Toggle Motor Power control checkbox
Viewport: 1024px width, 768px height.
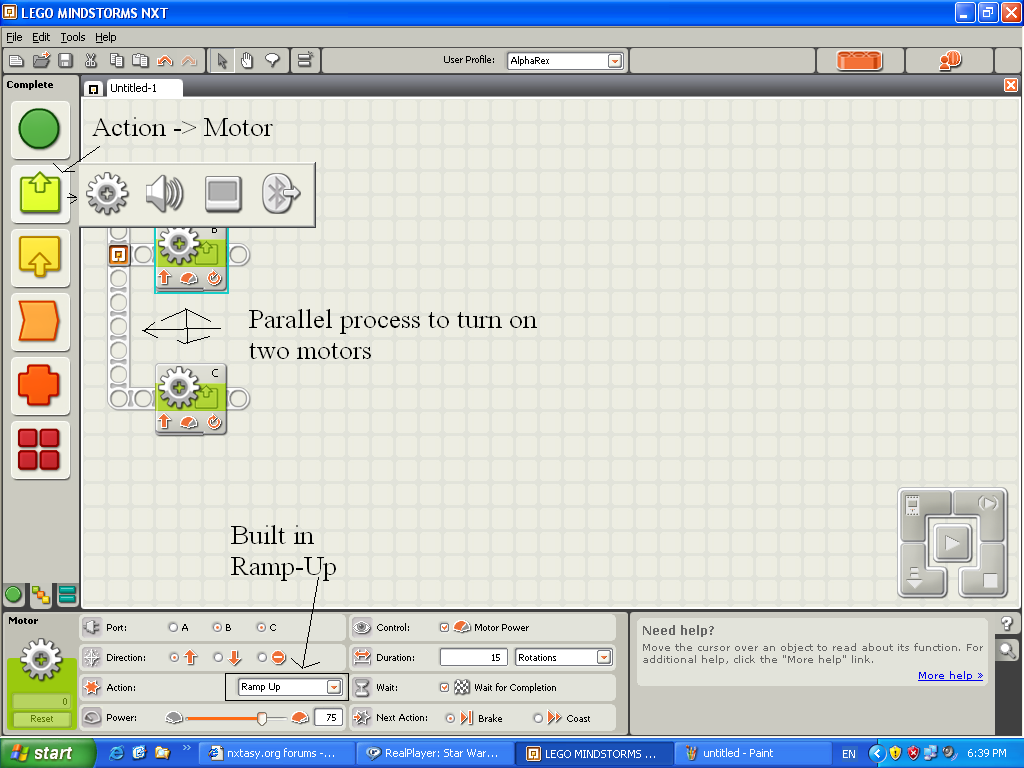point(445,627)
